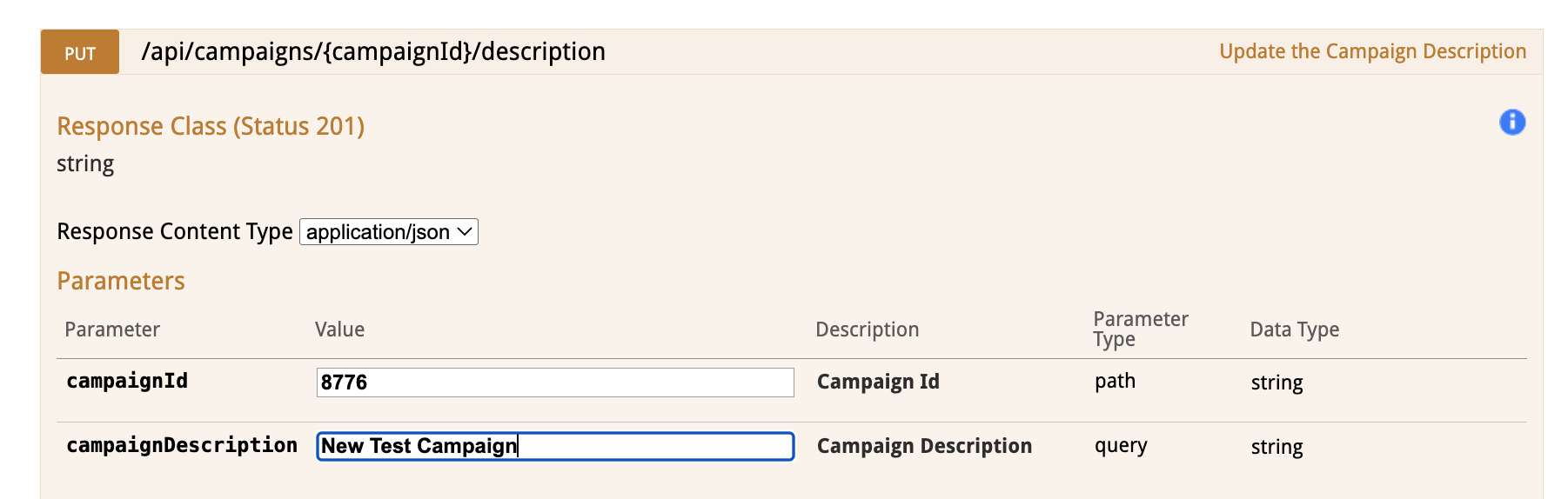Open the Response Content Type dropdown
The width and height of the screenshot is (1568, 499).
[x=389, y=232]
